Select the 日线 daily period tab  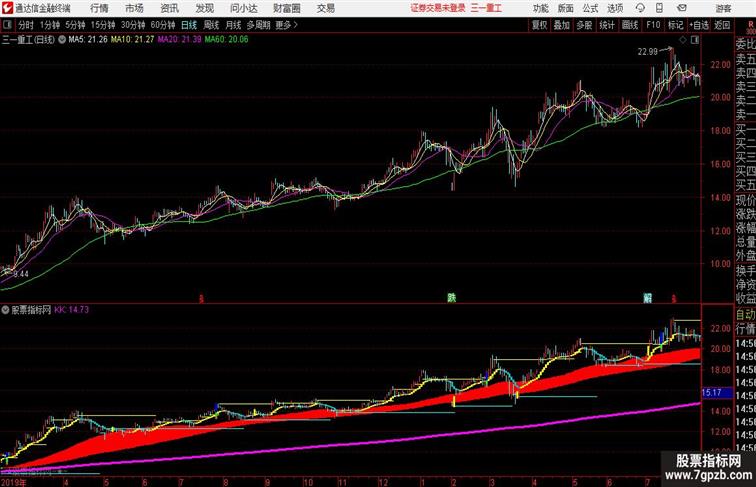[189, 25]
